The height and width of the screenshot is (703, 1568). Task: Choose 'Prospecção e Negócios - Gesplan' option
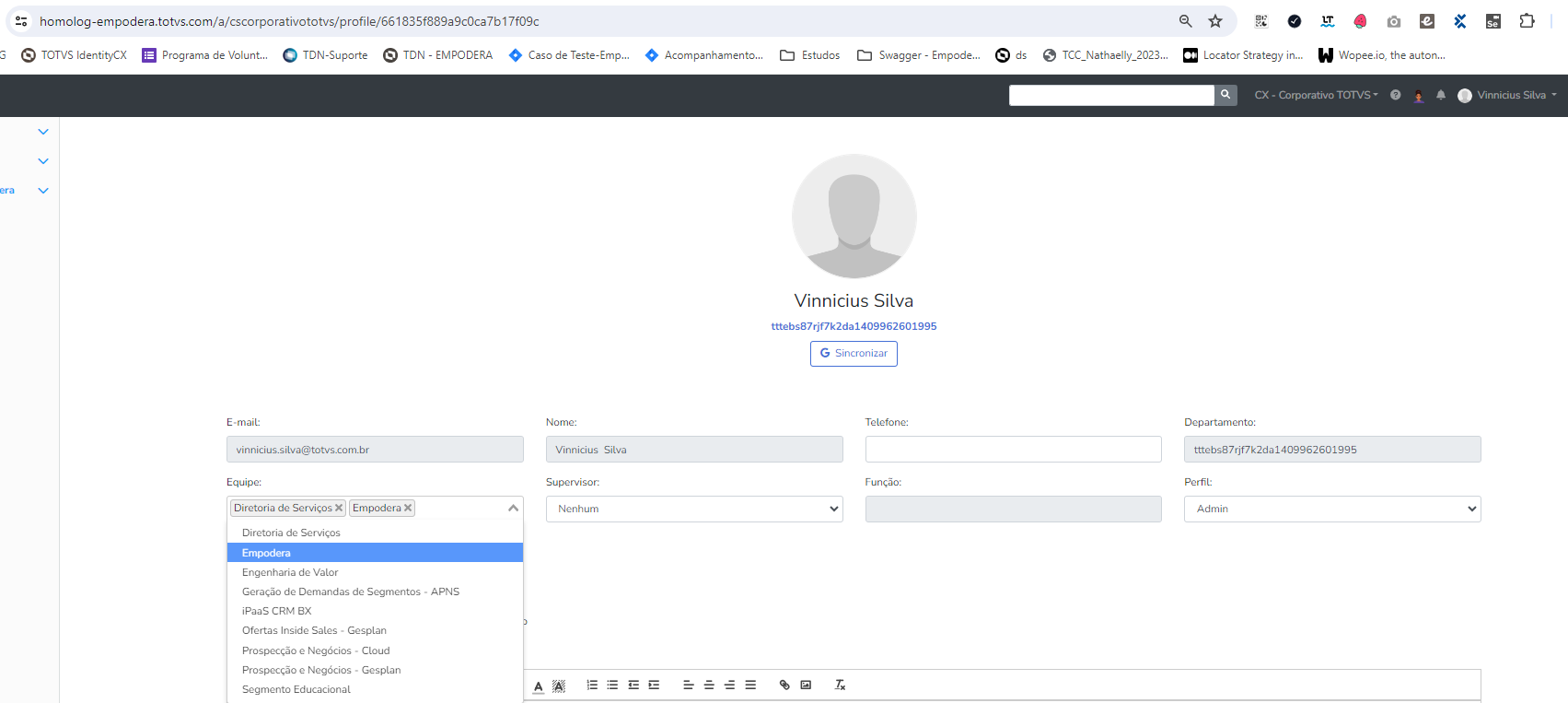[375, 670]
